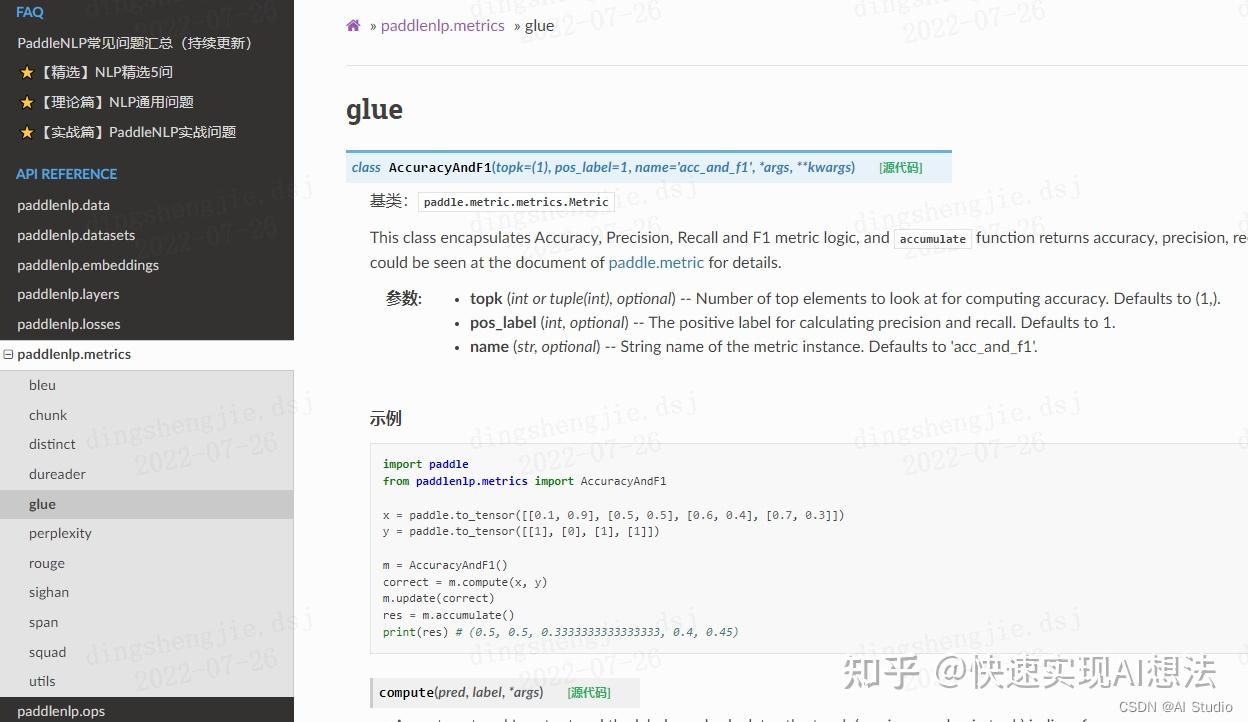Click the star icon beside NLP通用问题
This screenshot has width=1248, height=722.
[x=27, y=101]
